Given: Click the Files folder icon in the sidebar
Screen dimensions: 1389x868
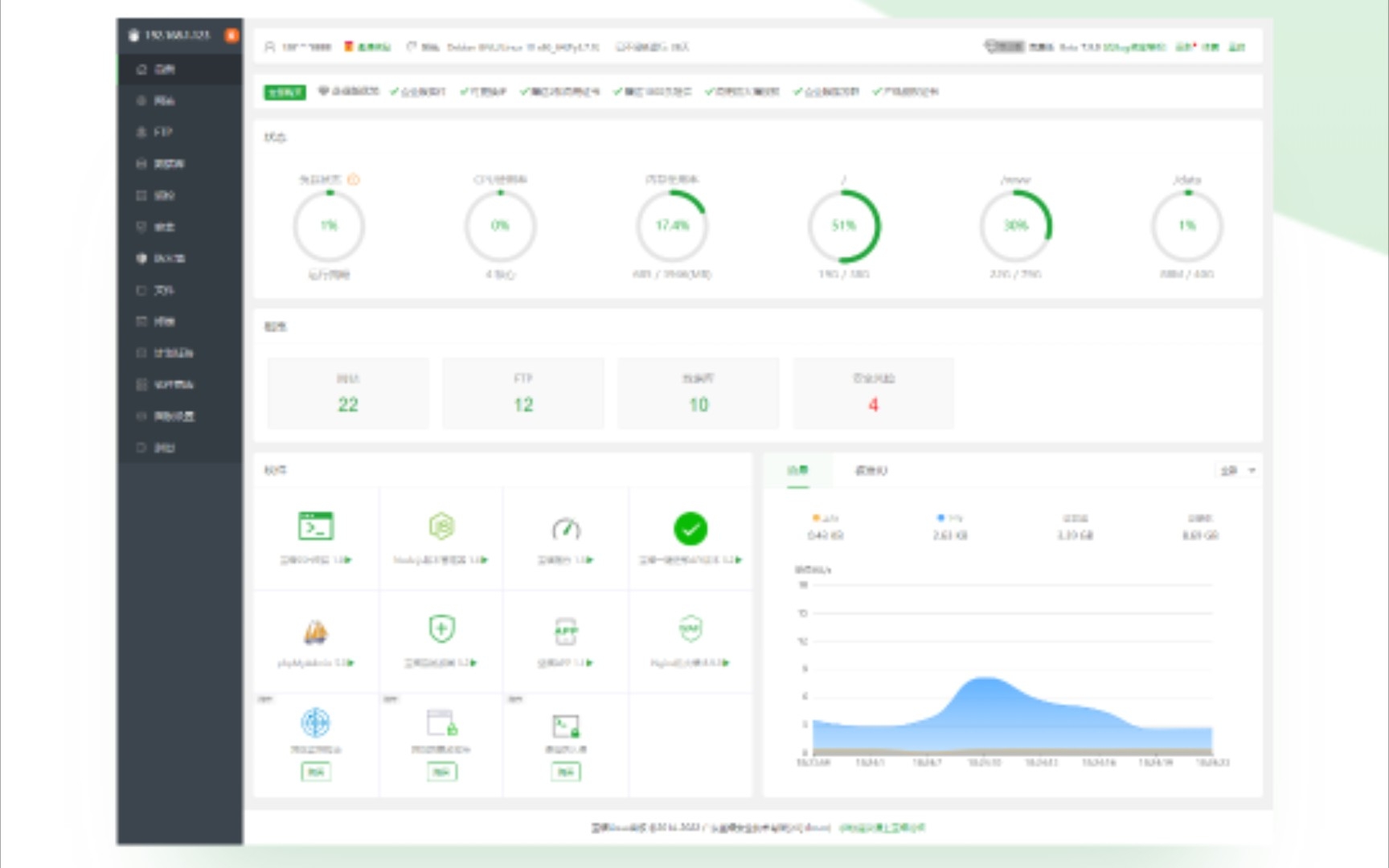Looking at the screenshot, I should 141,290.
